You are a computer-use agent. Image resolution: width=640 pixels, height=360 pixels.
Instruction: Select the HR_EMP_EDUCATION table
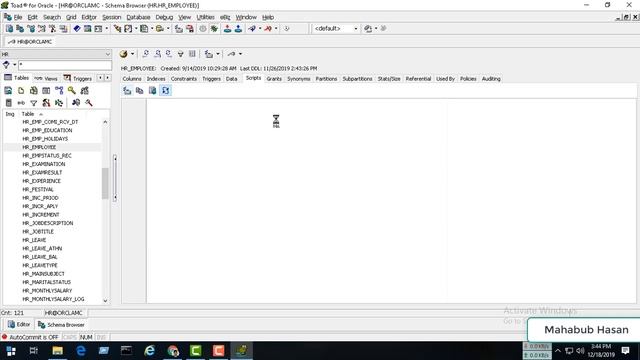tap(47, 130)
